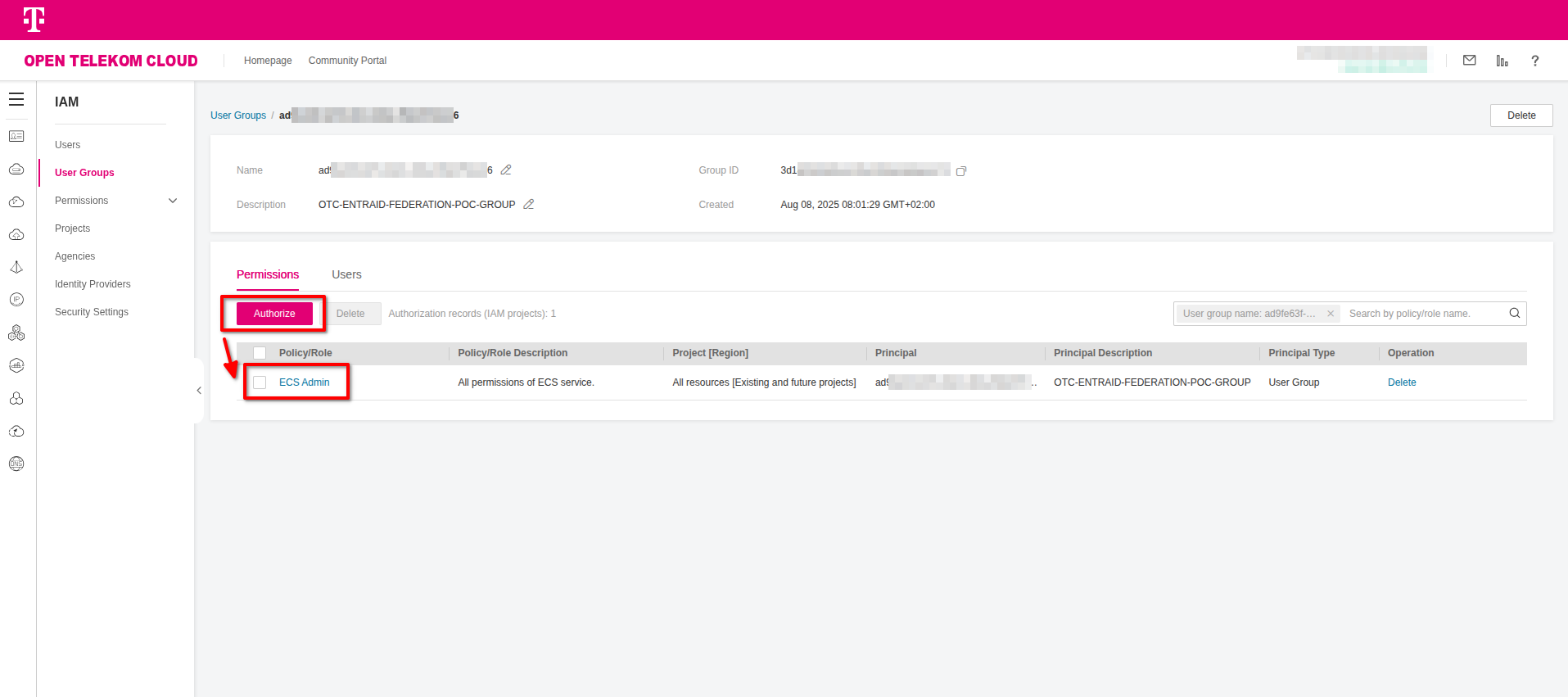Expand the Permissions sidebar submenu
The width and height of the screenshot is (1568, 697).
tap(173, 201)
